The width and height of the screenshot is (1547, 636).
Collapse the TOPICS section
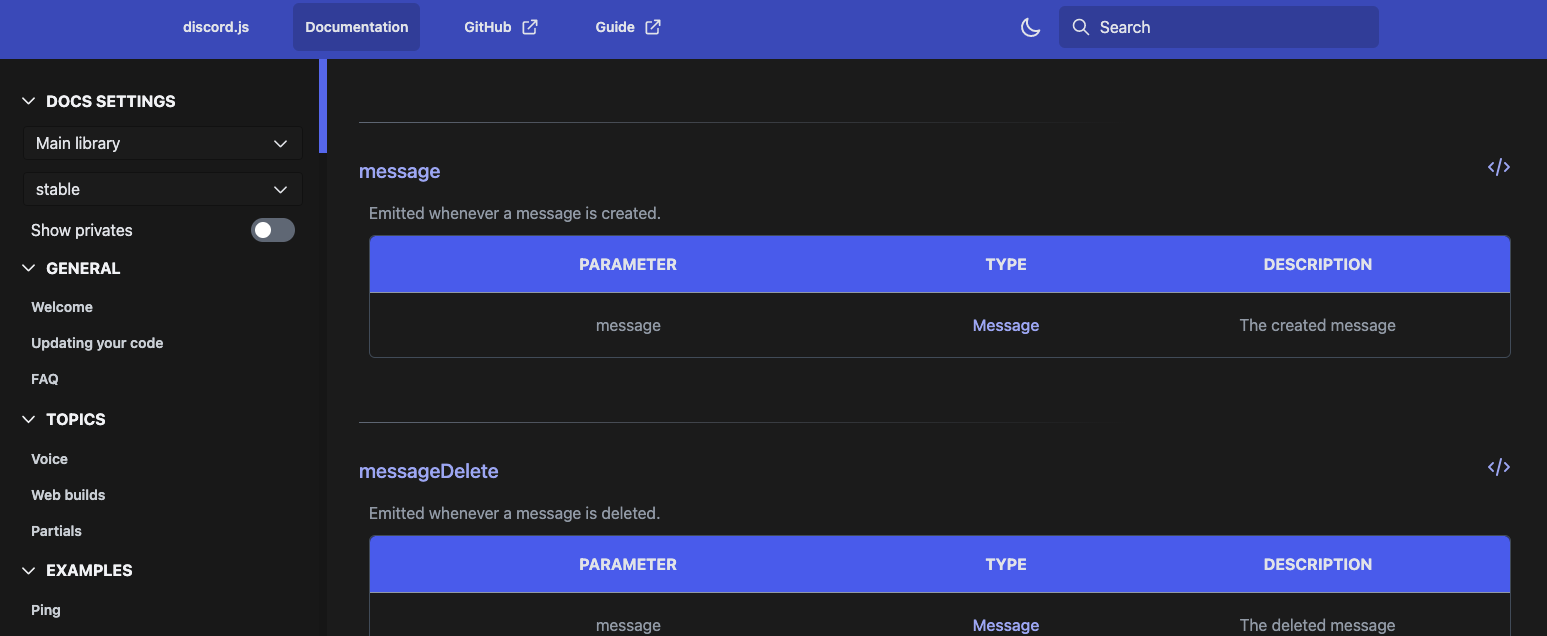[x=27, y=419]
